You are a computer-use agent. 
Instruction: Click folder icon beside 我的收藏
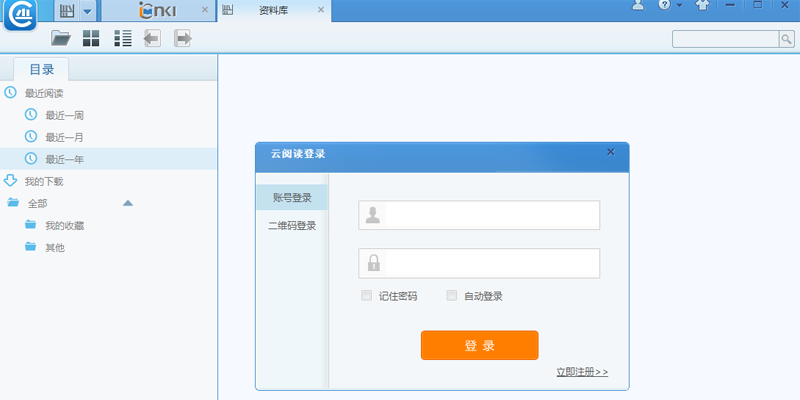click(31, 224)
